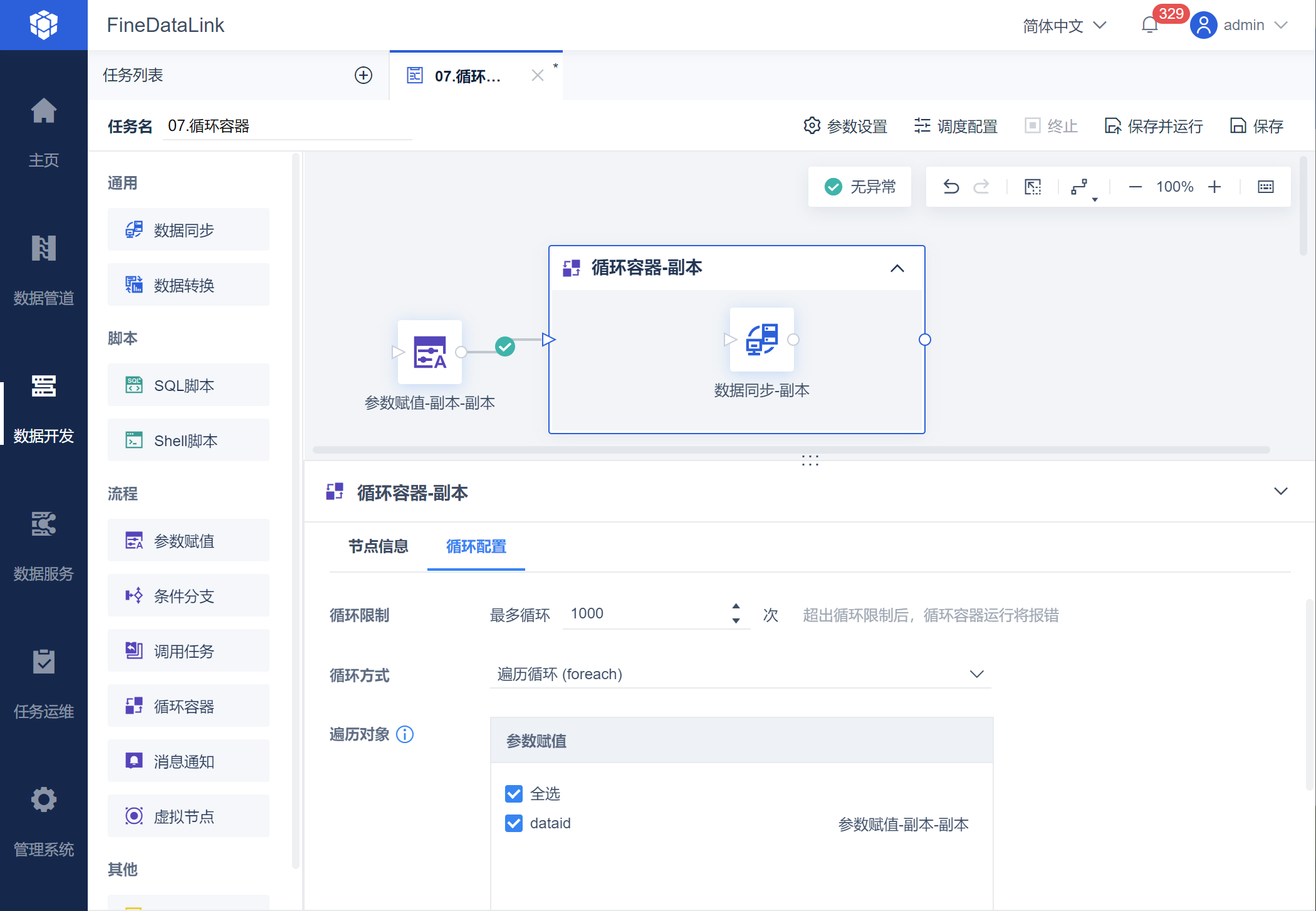The image size is (1316, 911).
Task: Click the zoom in plus icon
Action: (x=1214, y=187)
